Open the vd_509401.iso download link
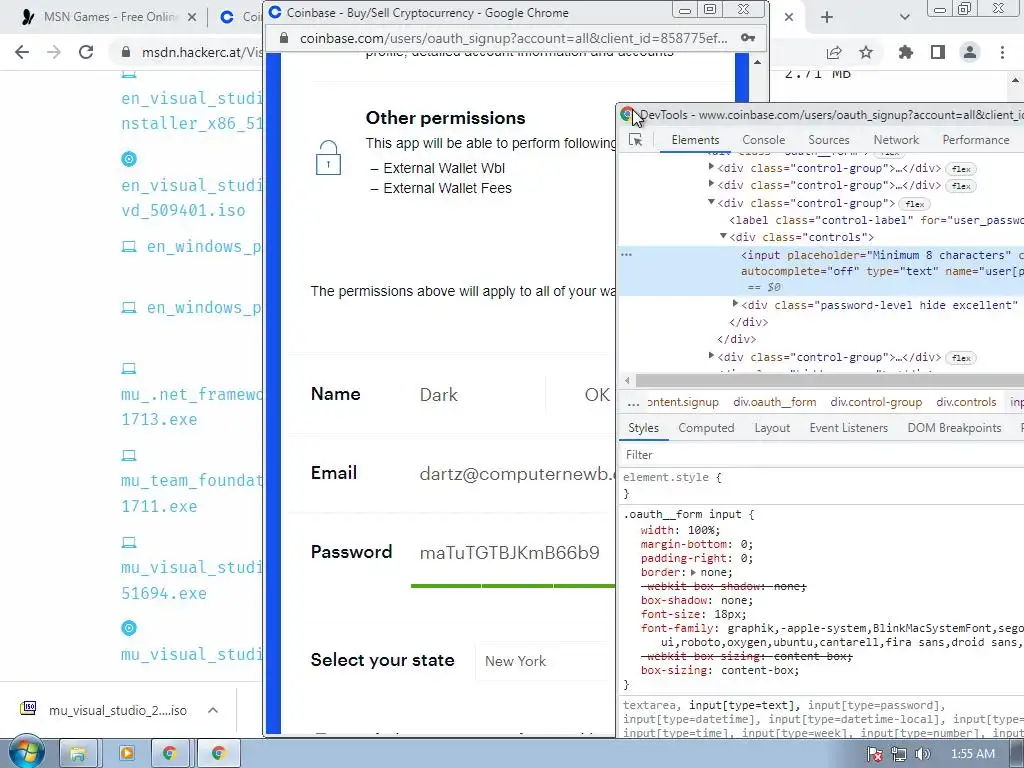The image size is (1024, 768). pos(184,210)
